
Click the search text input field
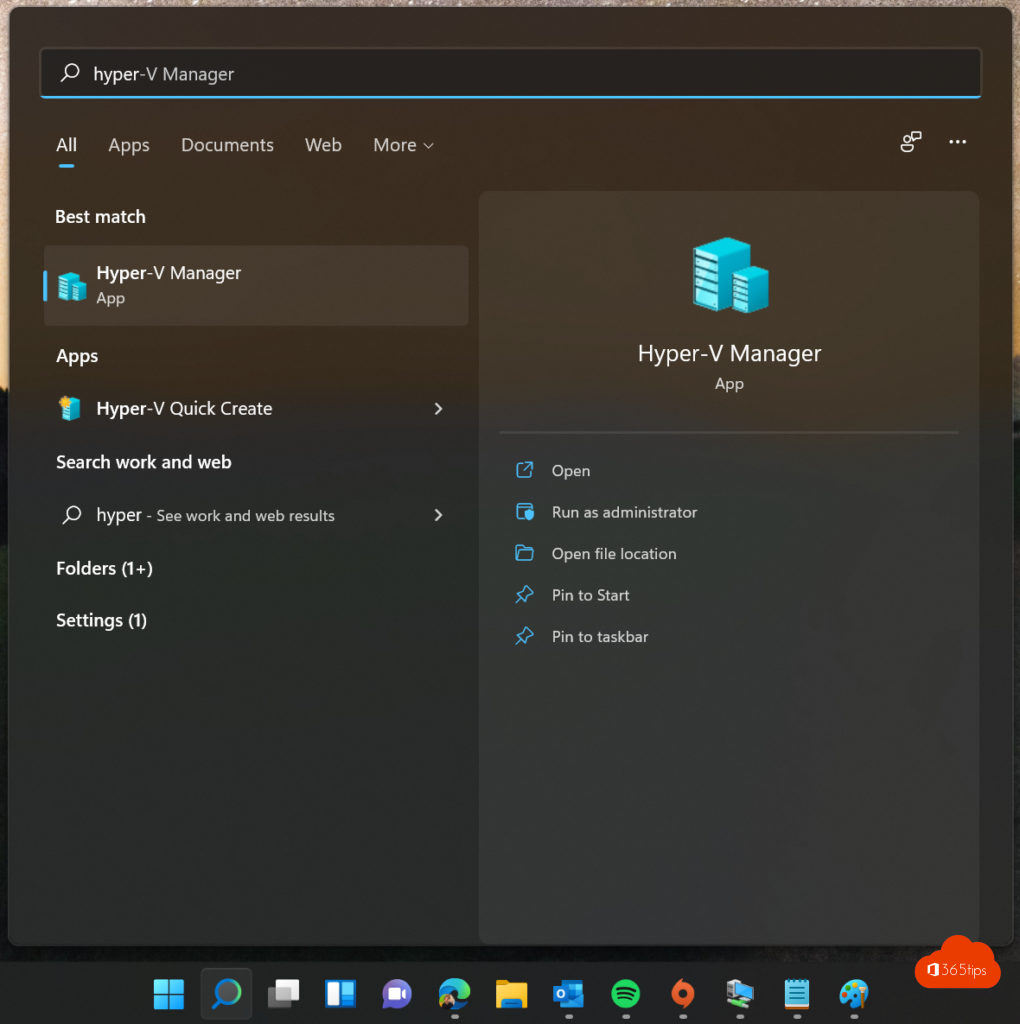[x=510, y=74]
